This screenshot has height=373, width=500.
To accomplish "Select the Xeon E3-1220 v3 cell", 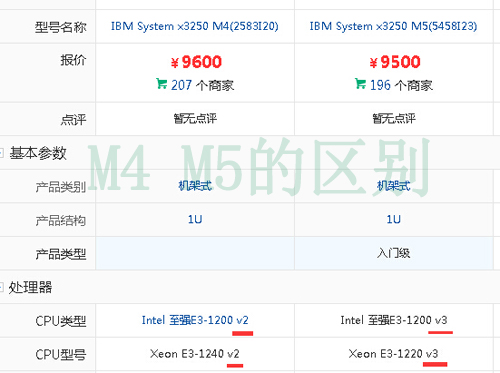I will point(393,354).
